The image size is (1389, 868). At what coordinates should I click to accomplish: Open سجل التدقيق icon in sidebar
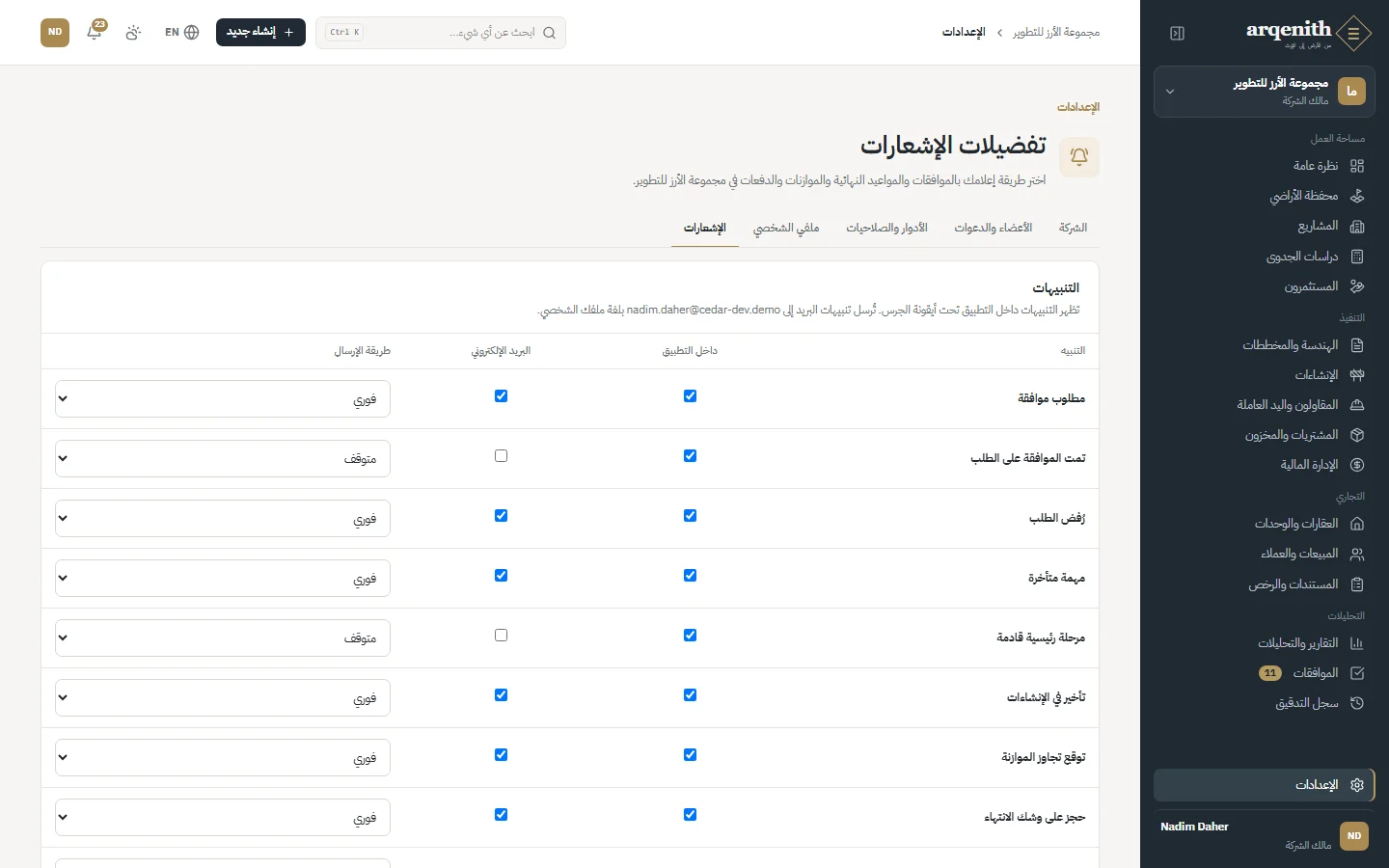(1357, 703)
